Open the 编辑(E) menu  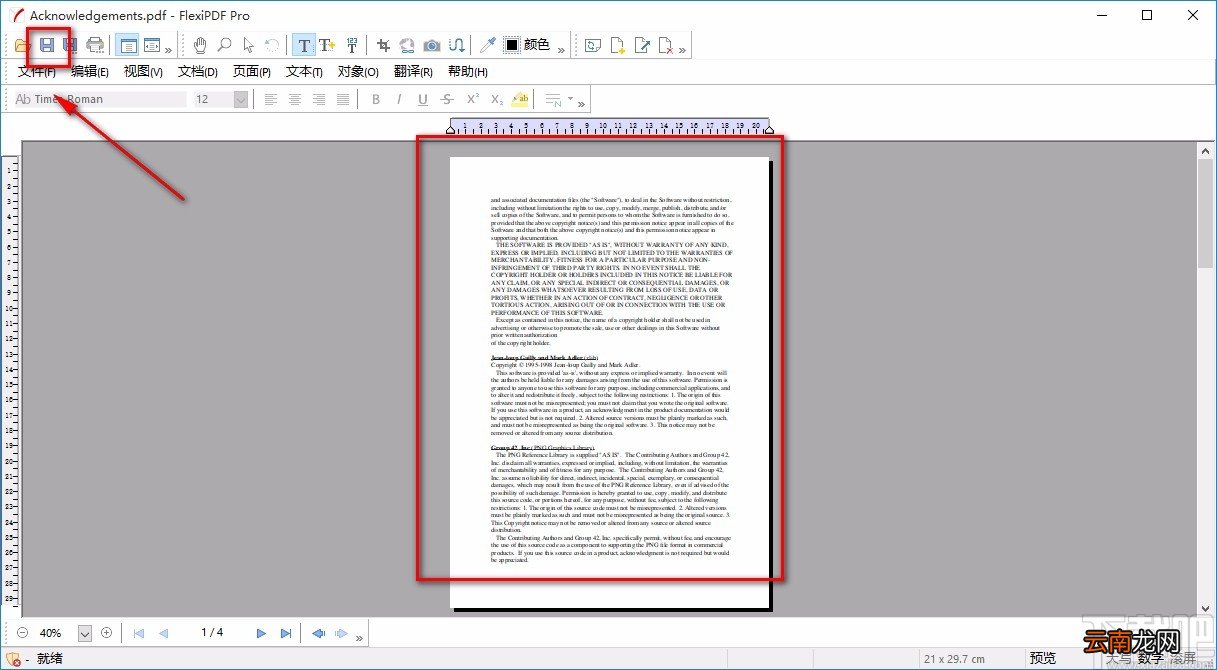(90, 71)
